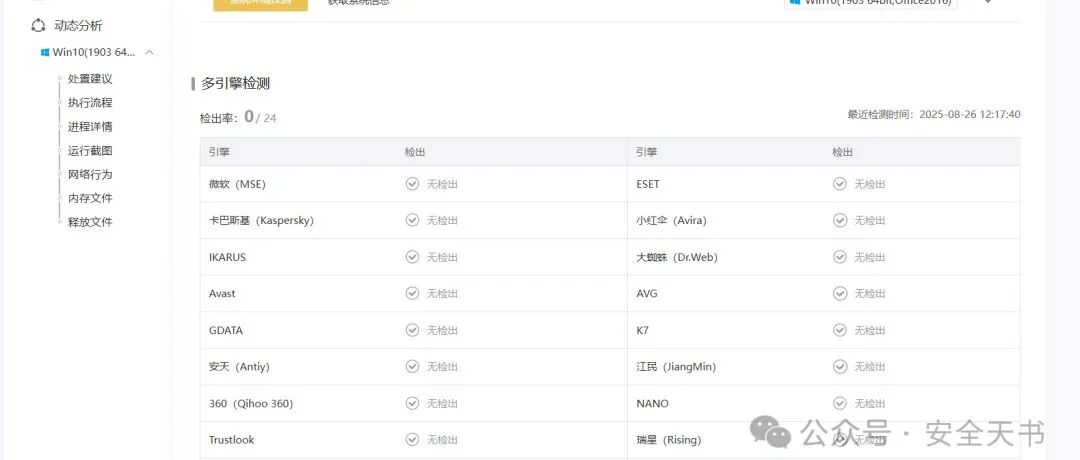Click the left 检出 column header
The width and height of the screenshot is (1080, 460).
(x=415, y=152)
